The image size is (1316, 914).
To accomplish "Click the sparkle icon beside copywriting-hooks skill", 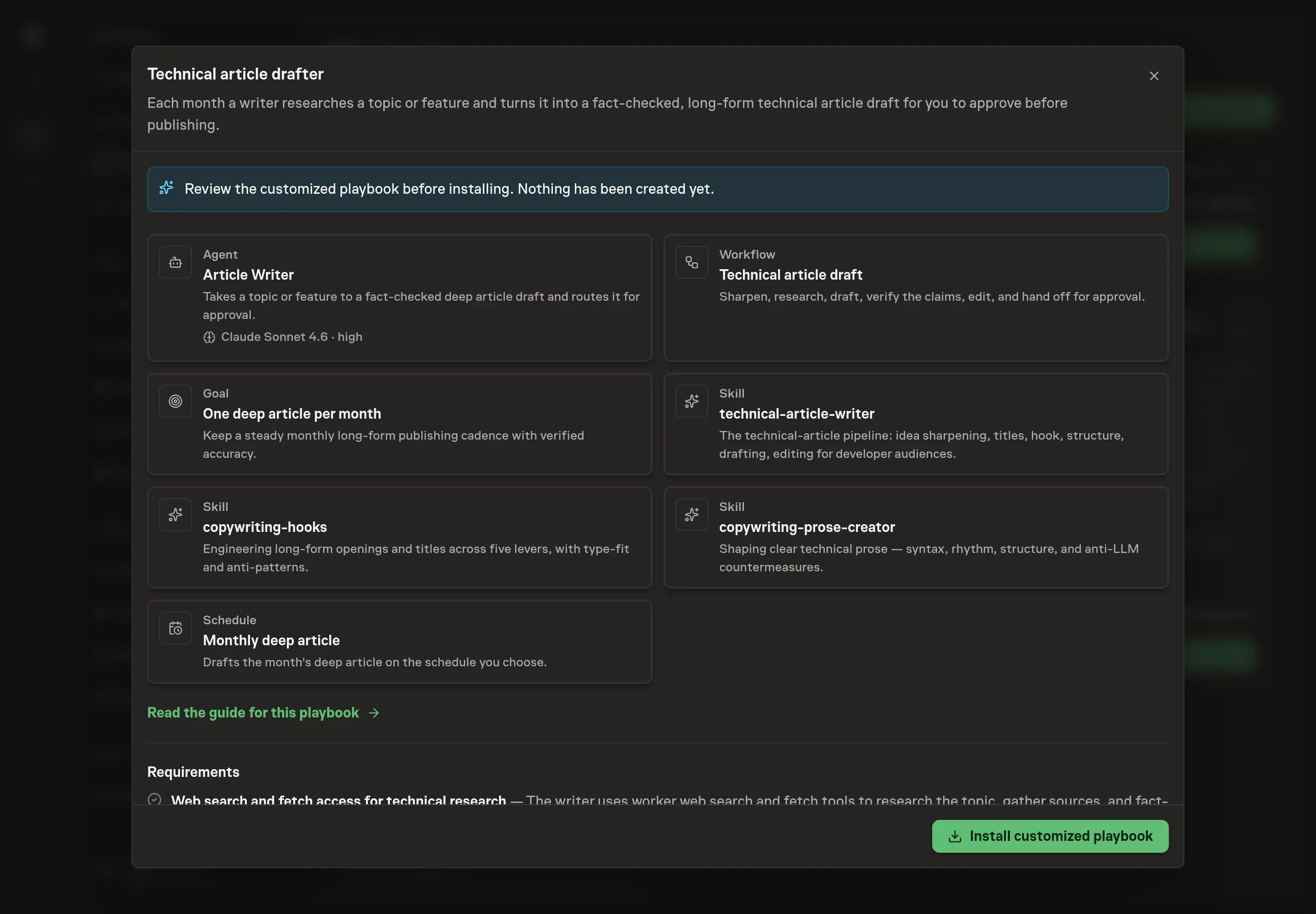I will pos(175,514).
